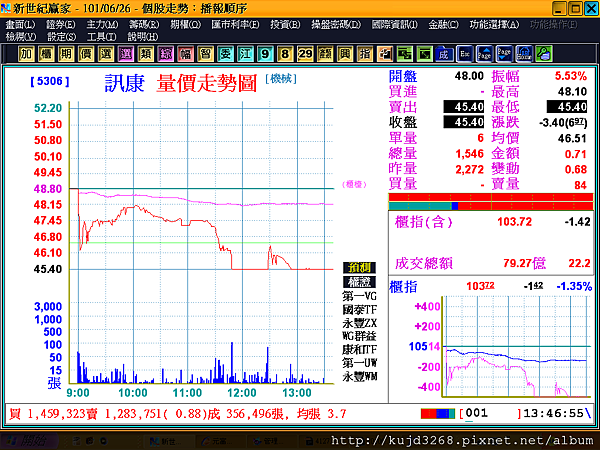The image size is (600, 450).
Task: Open the 操盤密碼(D) menu
Action: [336, 25]
